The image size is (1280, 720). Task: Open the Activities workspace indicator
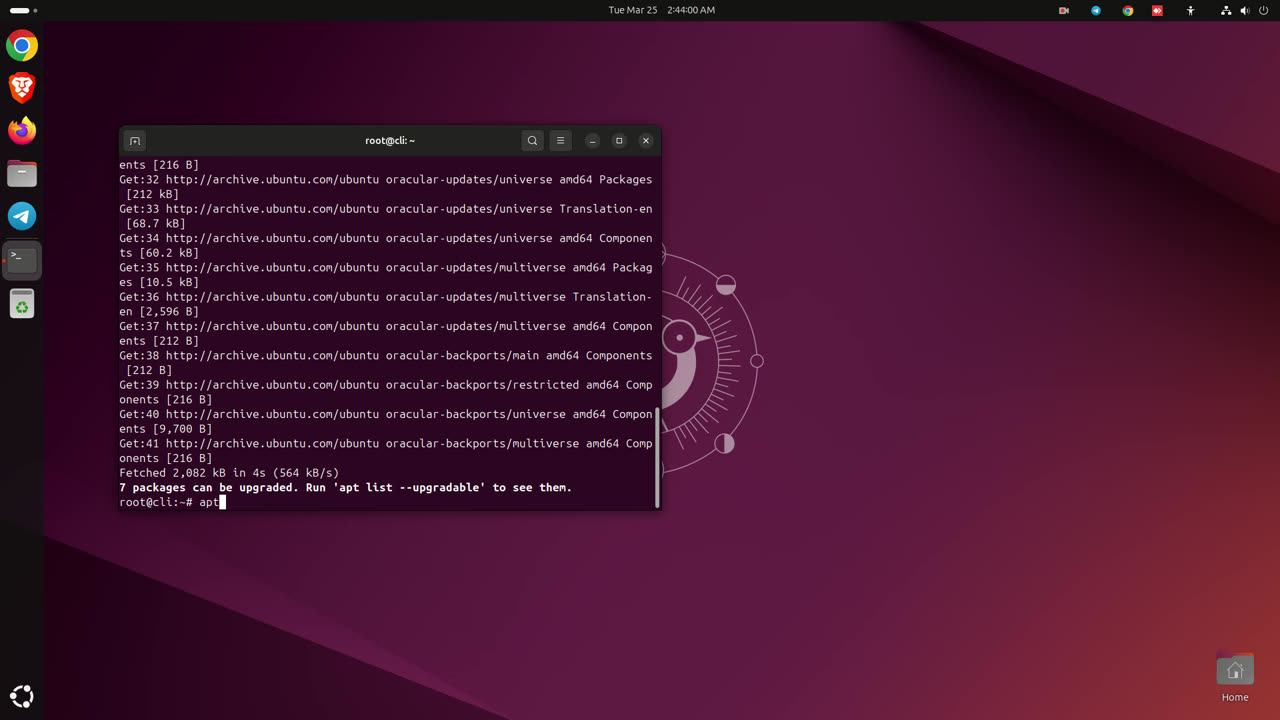23,10
